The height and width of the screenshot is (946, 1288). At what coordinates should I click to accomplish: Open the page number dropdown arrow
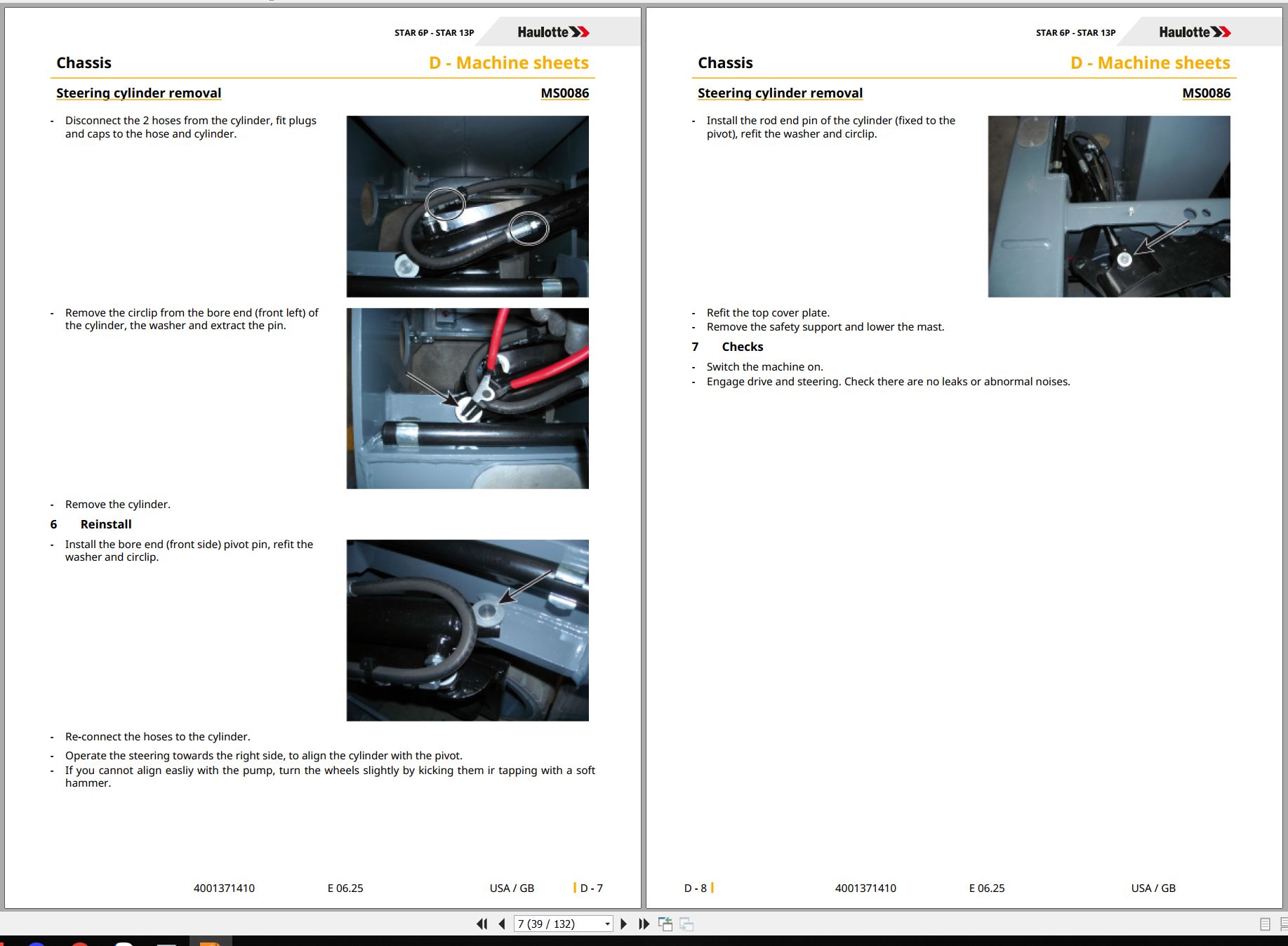(x=607, y=924)
